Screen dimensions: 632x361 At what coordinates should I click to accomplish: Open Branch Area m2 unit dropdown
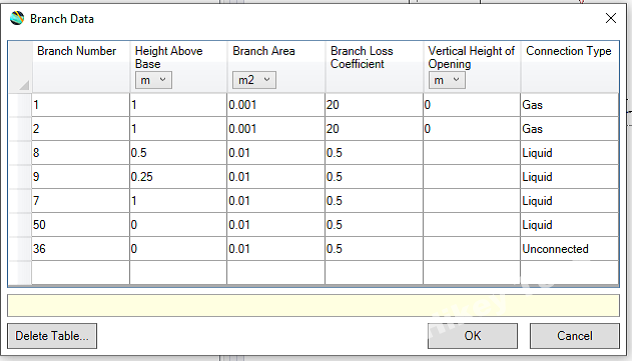click(254, 80)
